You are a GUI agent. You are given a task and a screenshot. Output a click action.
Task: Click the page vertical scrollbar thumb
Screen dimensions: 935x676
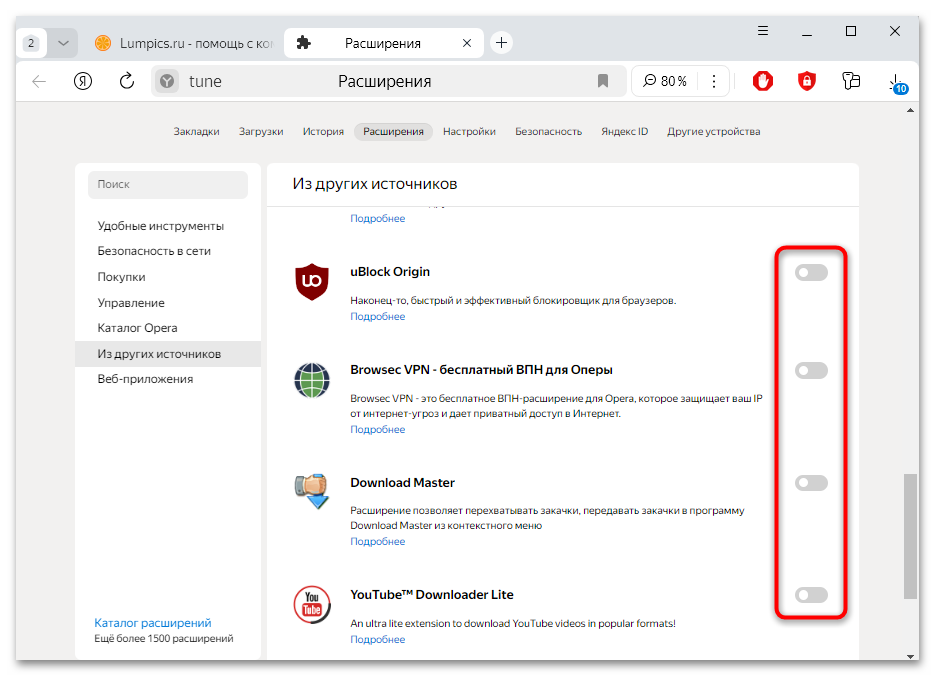click(x=910, y=535)
